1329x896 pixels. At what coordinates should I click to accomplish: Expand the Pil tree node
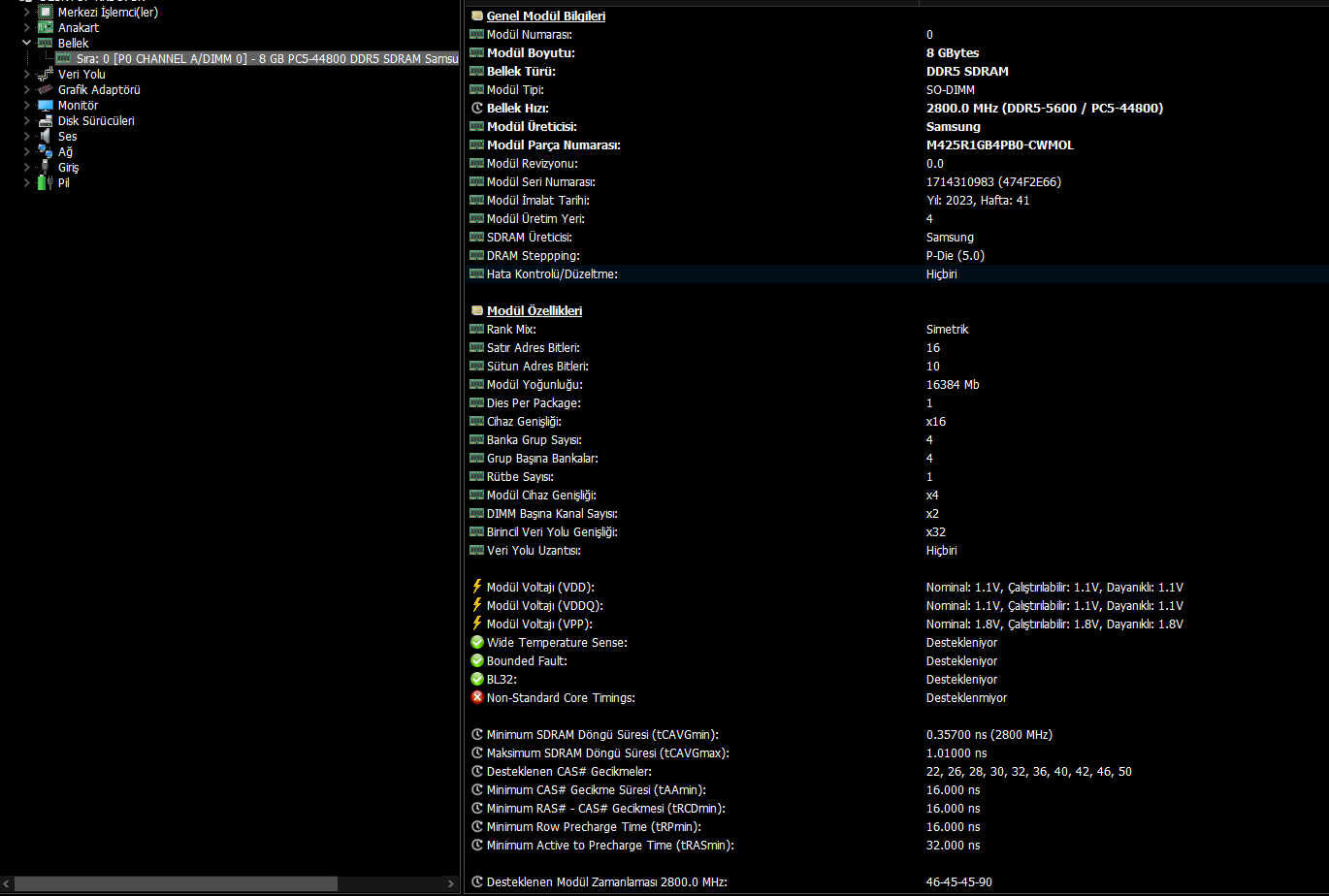point(26,182)
